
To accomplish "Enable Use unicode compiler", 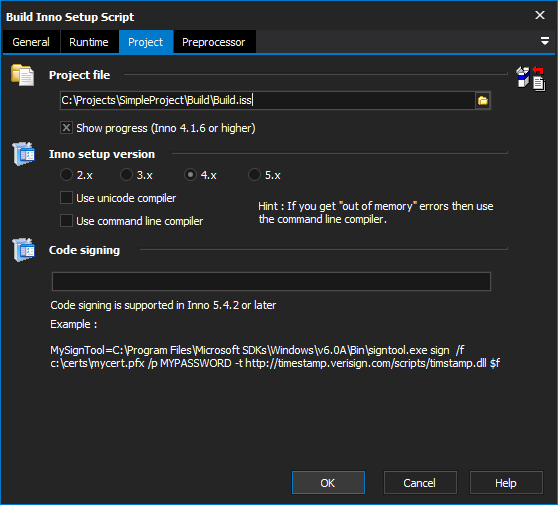I will click(x=66, y=198).
